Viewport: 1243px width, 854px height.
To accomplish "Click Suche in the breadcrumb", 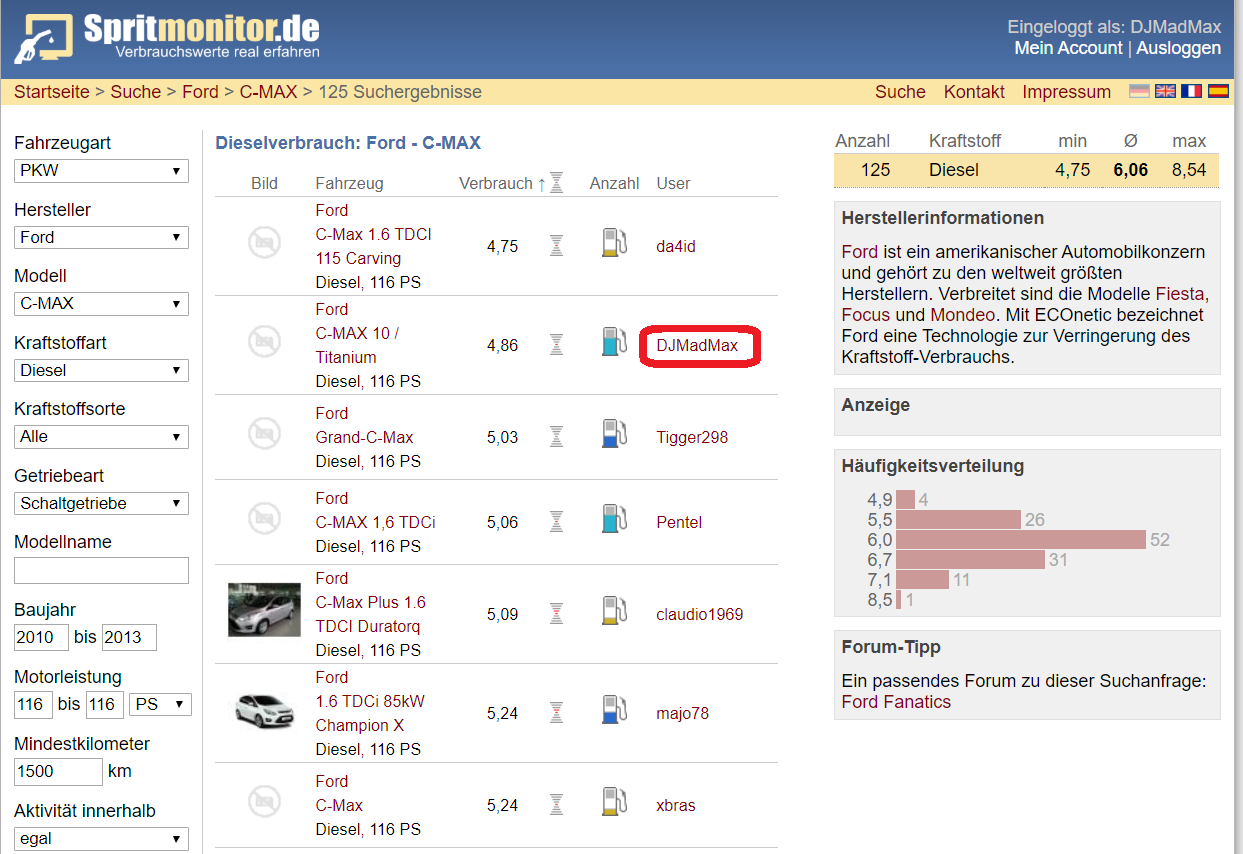I will [136, 92].
